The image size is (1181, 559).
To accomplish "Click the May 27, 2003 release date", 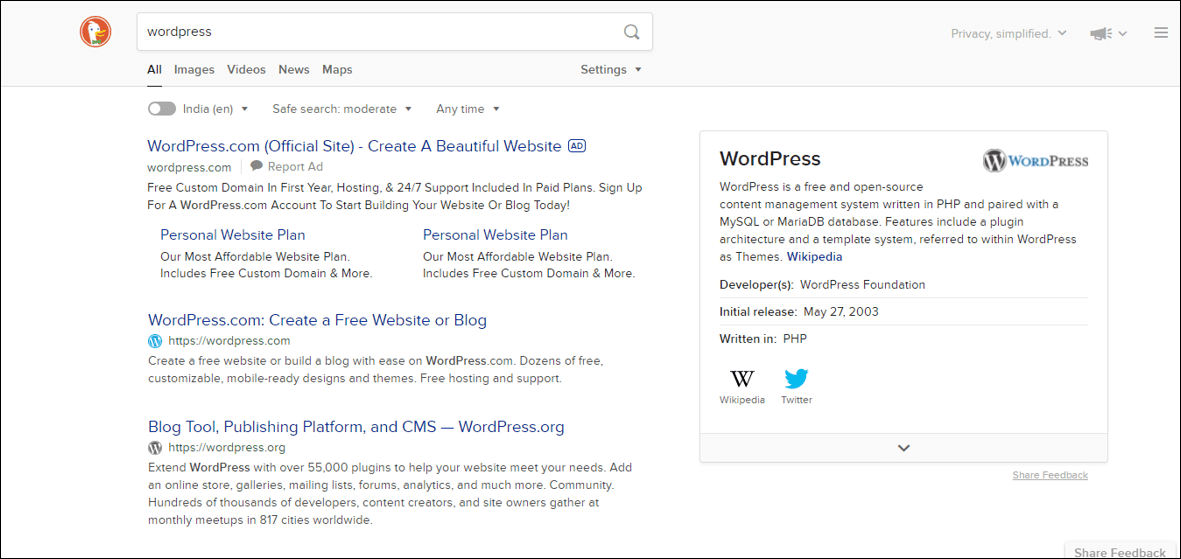I will [x=841, y=312].
